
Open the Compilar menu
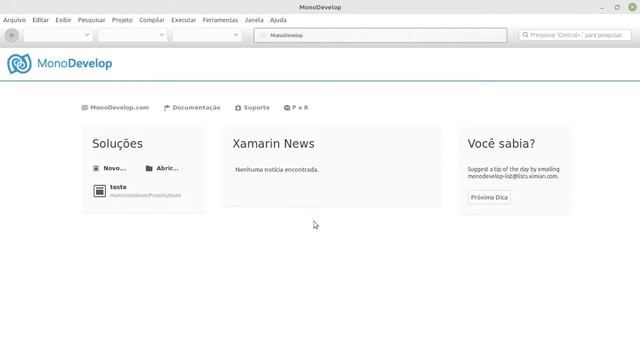click(152, 20)
